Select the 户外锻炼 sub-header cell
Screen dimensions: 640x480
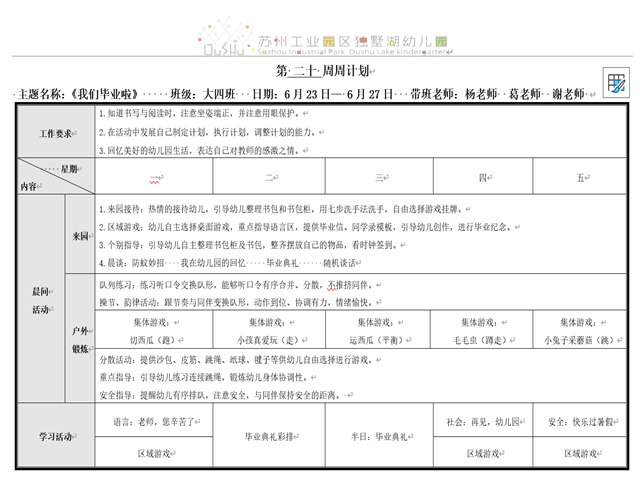click(x=80, y=339)
